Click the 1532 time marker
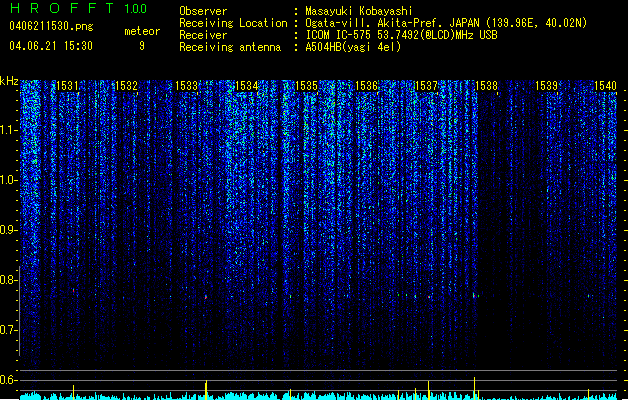Screen dimensions: 629x400 coord(126,86)
